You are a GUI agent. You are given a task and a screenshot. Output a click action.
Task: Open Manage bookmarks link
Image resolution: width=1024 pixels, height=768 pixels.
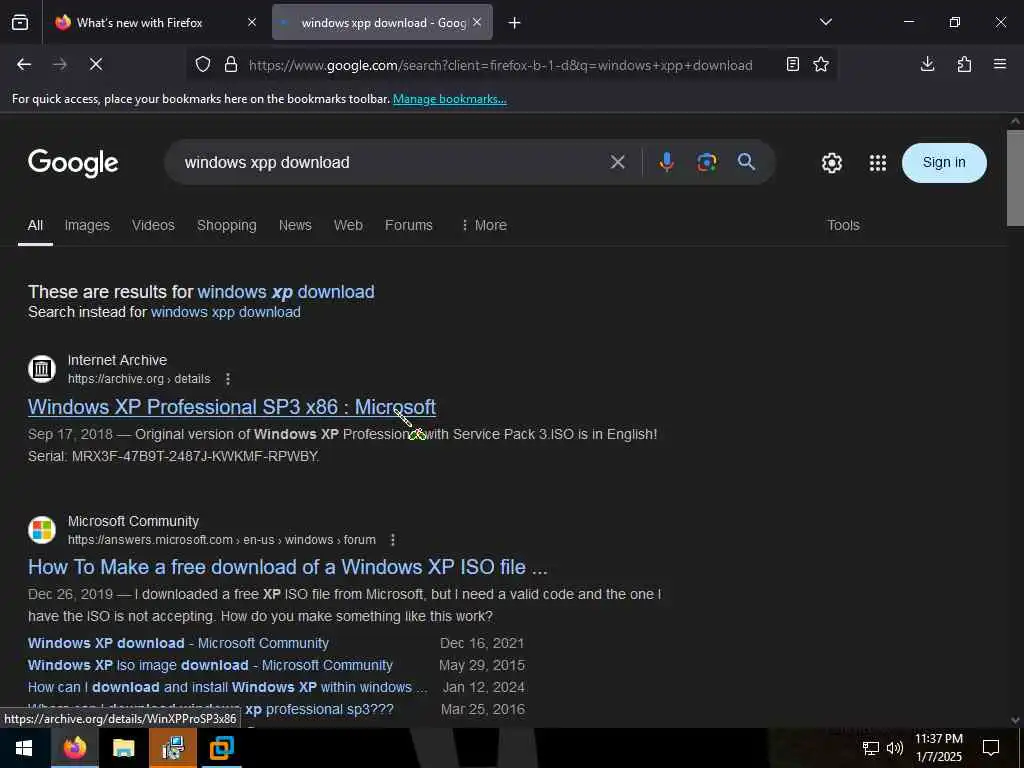coord(449,99)
